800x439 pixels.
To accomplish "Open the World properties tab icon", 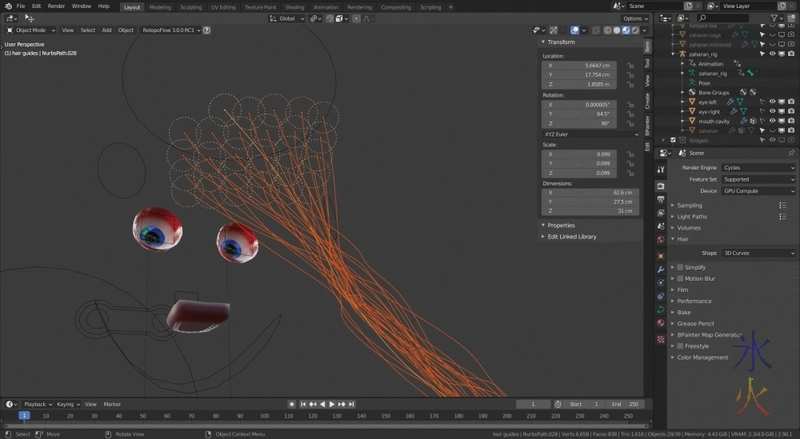I will 661,240.
